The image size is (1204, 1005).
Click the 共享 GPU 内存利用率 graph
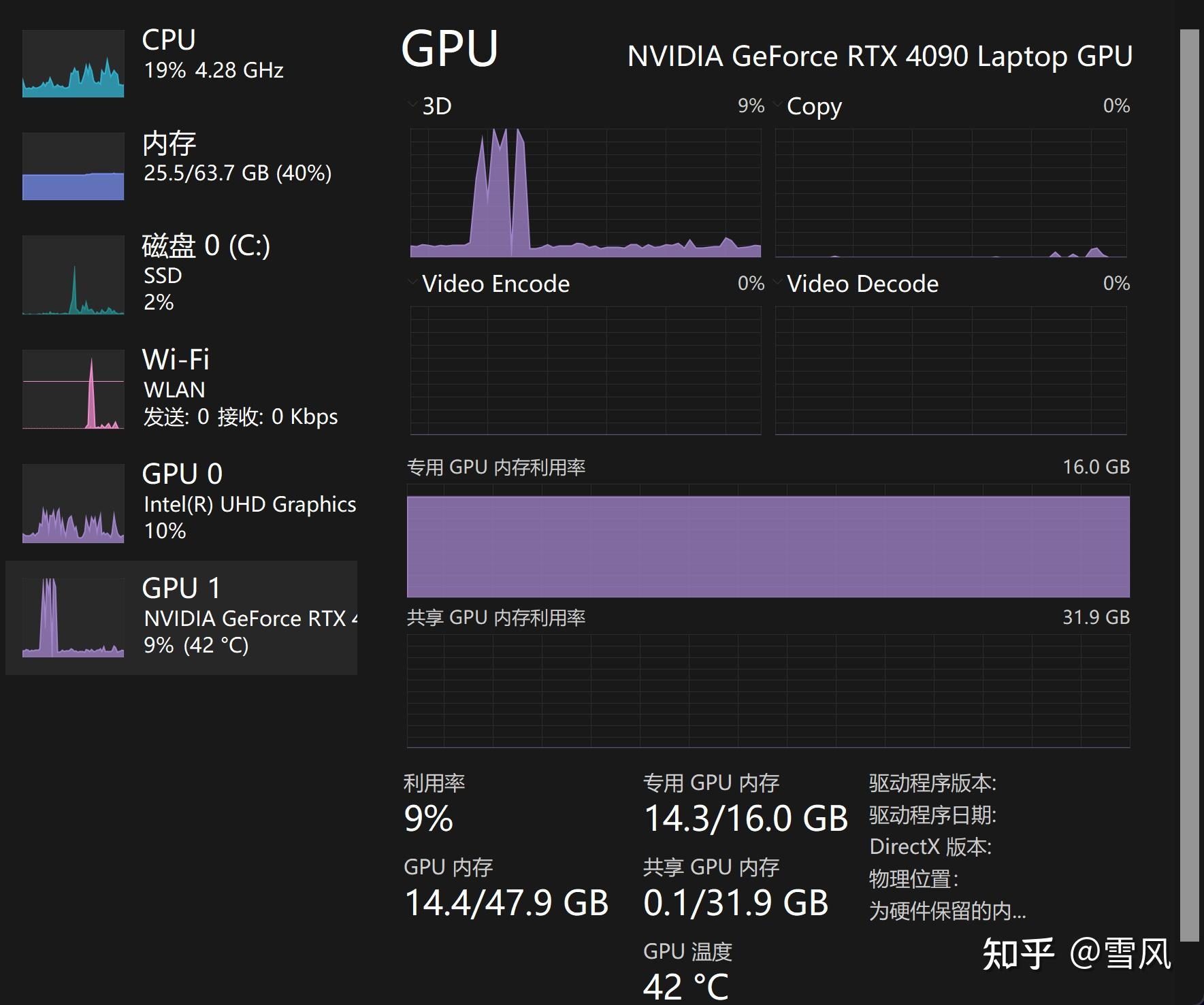[x=768, y=691]
